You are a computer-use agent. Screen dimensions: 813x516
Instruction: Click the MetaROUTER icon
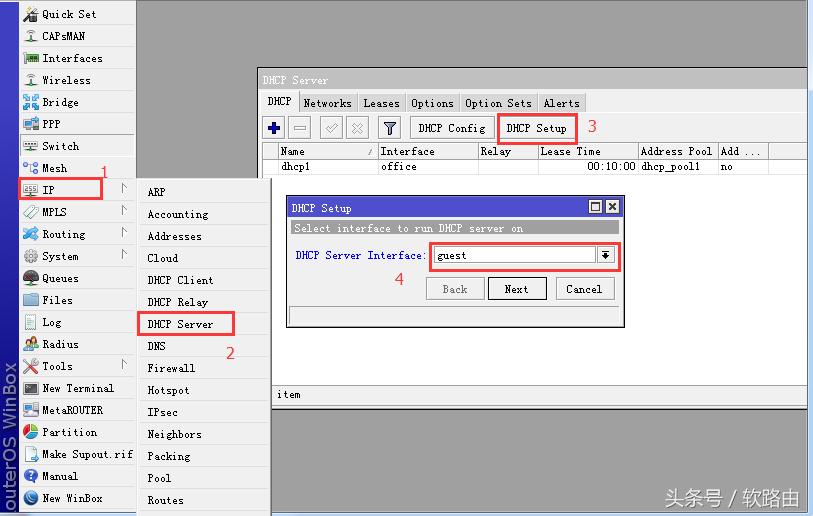31,410
